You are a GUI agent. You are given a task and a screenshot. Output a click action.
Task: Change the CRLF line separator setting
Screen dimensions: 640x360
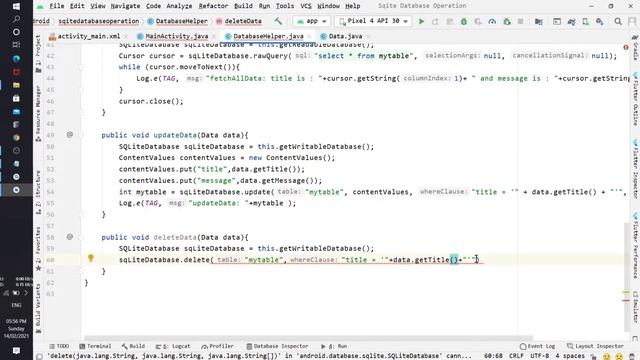tap(516, 356)
